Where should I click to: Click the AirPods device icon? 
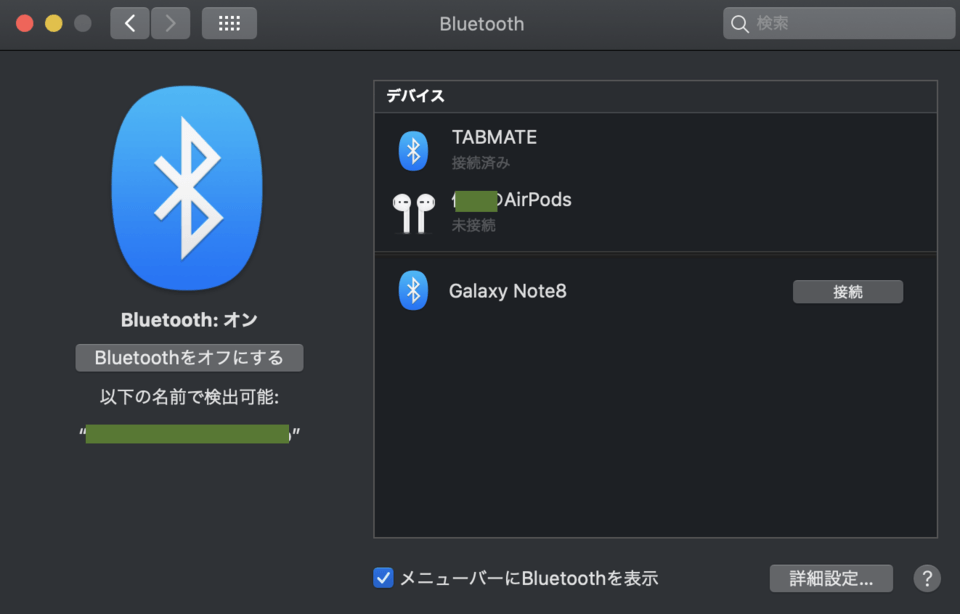413,212
